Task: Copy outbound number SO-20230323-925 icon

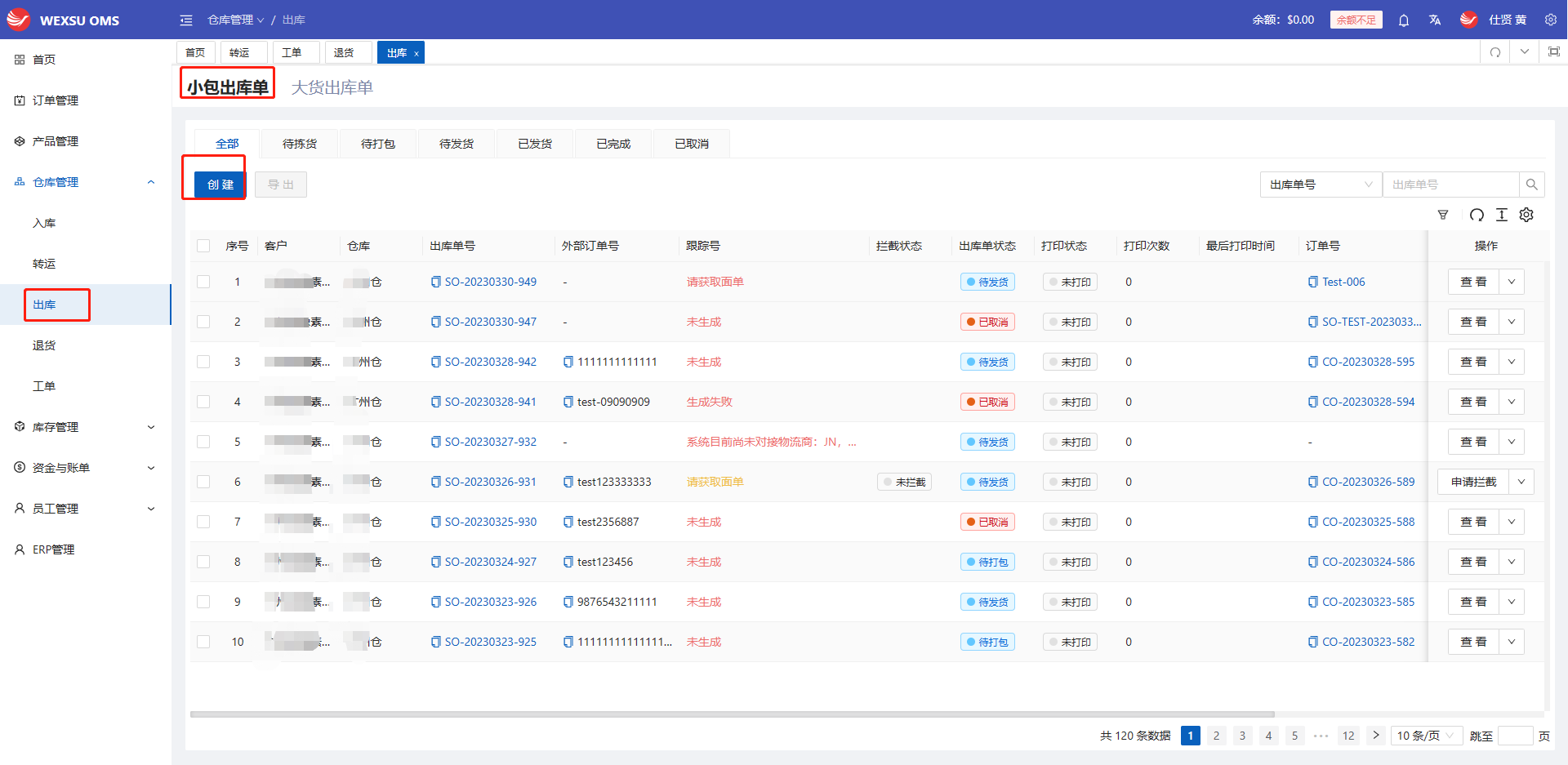Action: 436,642
